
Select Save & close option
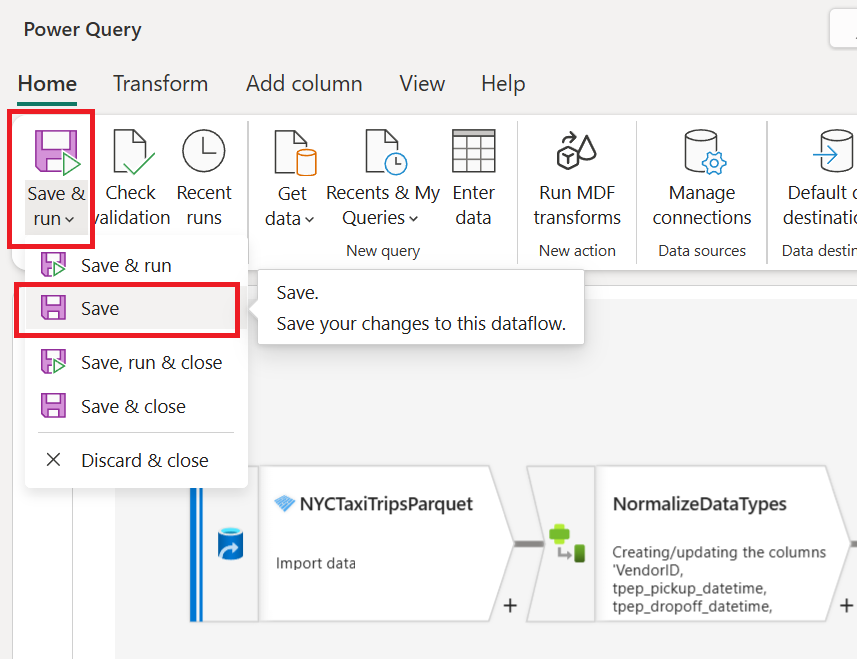136,407
